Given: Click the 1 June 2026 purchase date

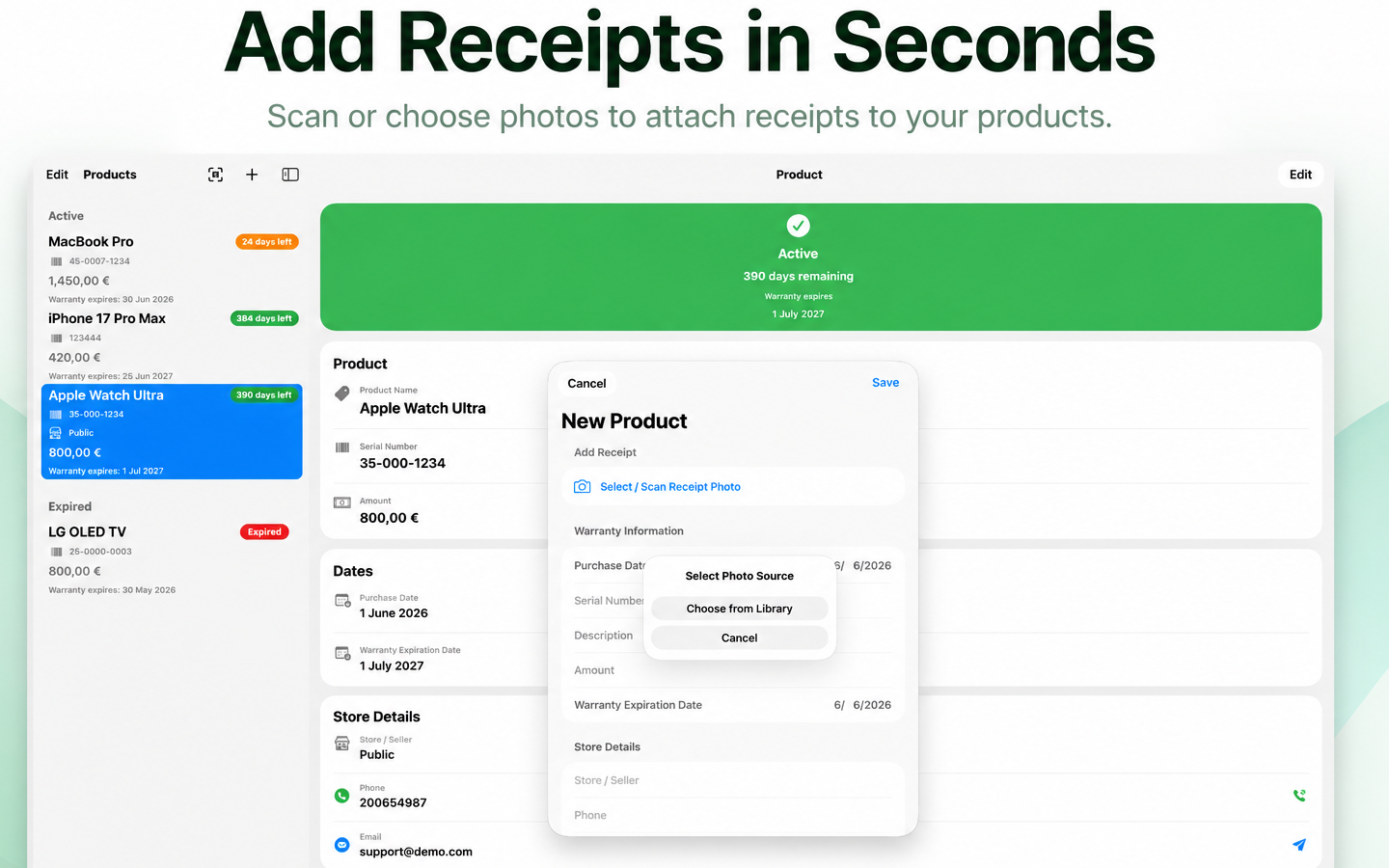Looking at the screenshot, I should 394,613.
